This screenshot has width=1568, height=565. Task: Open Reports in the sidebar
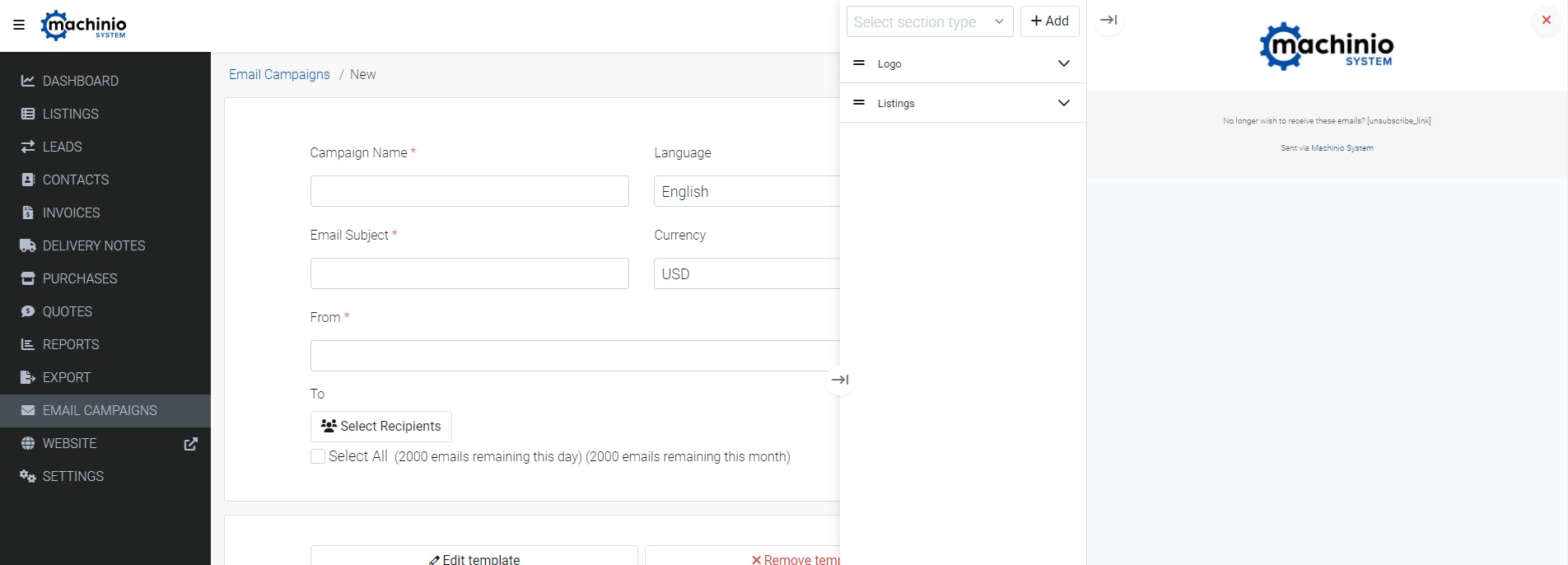(105, 344)
